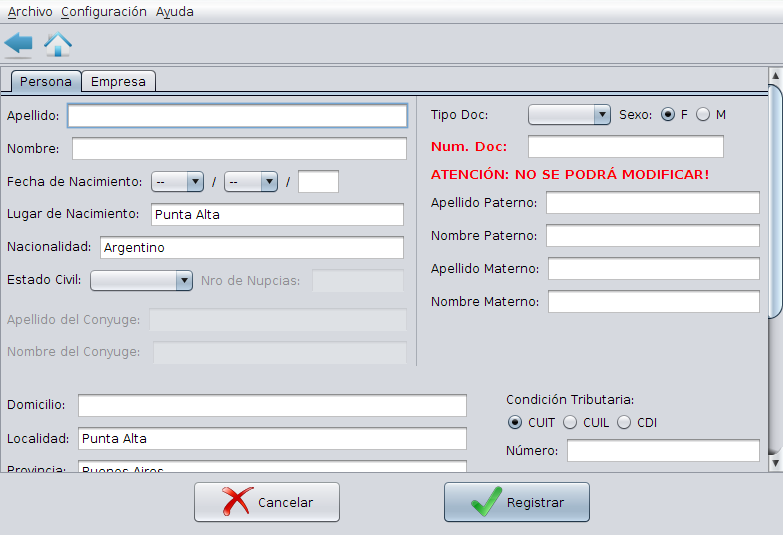Viewport: 783px width, 535px height.
Task: Choose the CDI tax condition option
Action: click(624, 423)
